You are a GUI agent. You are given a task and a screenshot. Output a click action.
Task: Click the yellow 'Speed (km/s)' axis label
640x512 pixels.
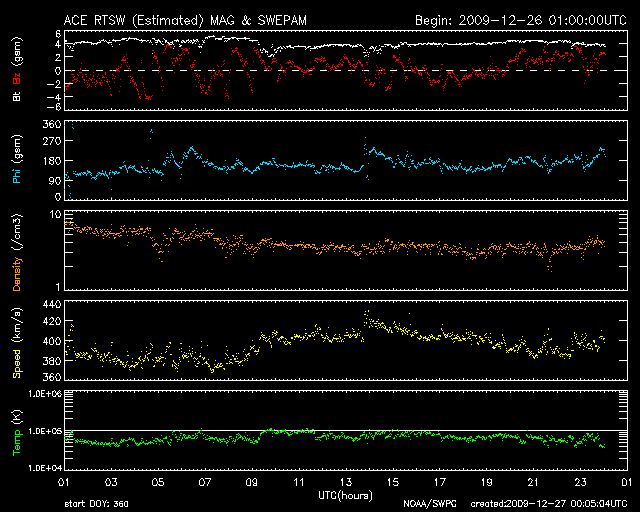tap(17, 343)
